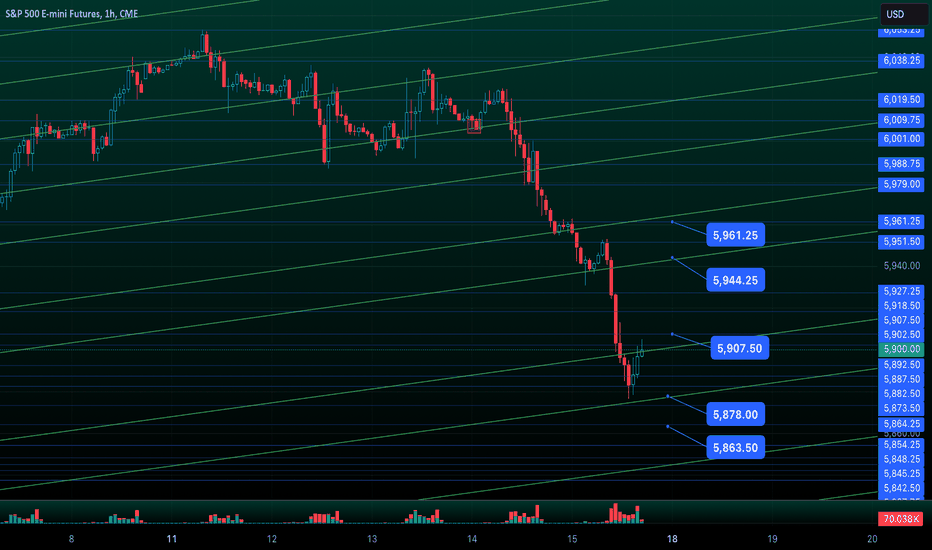Click the 5,979.00 price axis label
This screenshot has width=932, height=550.
pos(901,184)
